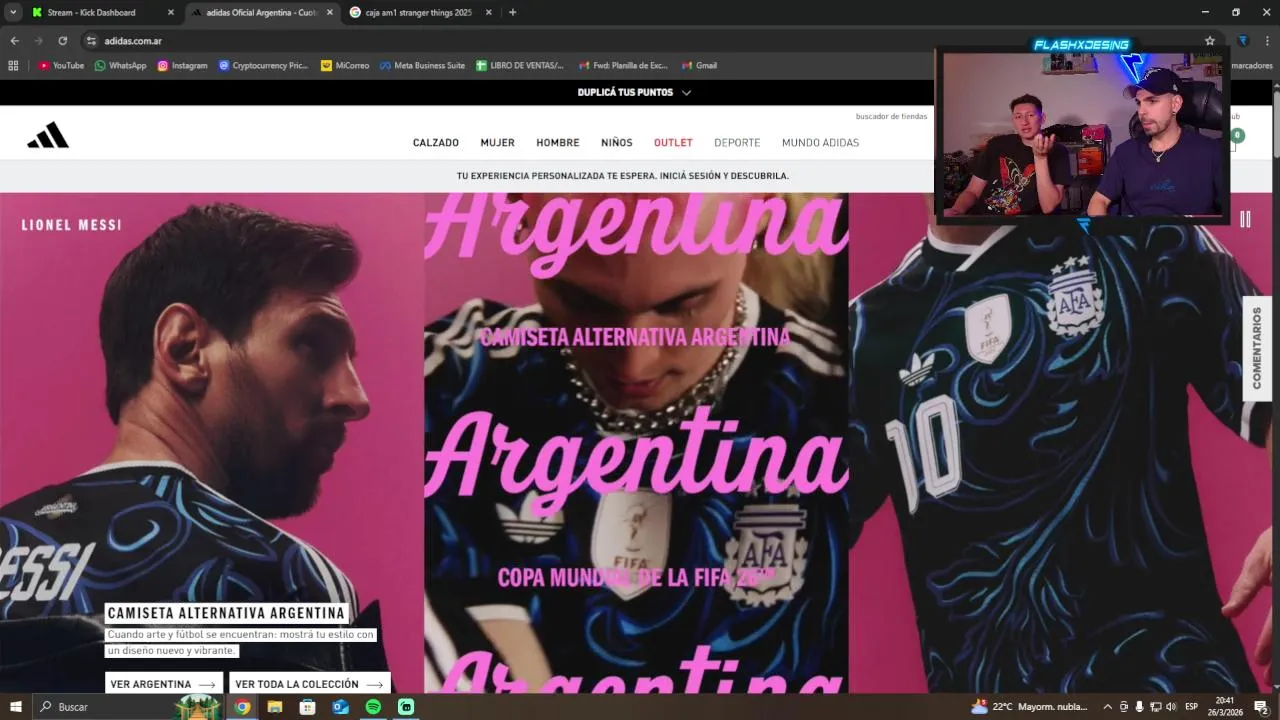Open the YouTube bookmark
The width and height of the screenshot is (1280, 720).
(61, 65)
